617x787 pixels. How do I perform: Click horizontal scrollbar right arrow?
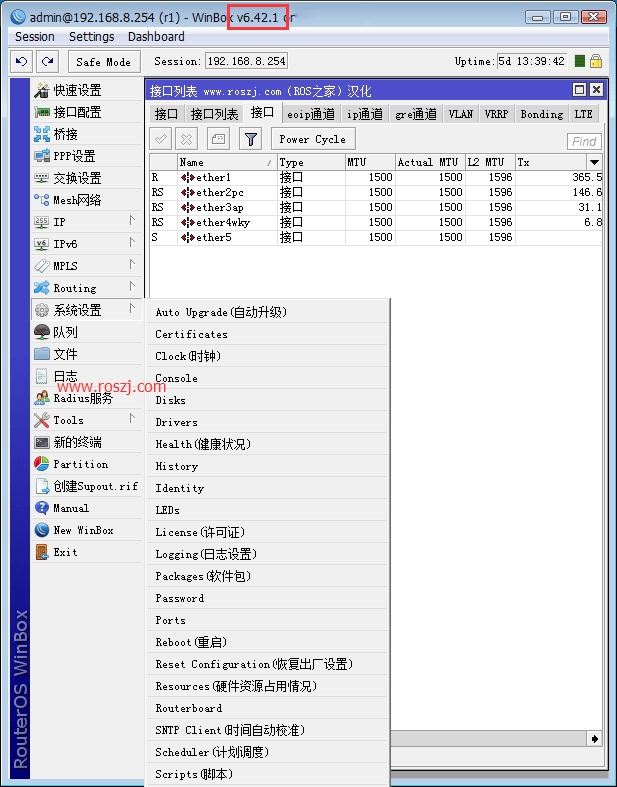coord(594,738)
